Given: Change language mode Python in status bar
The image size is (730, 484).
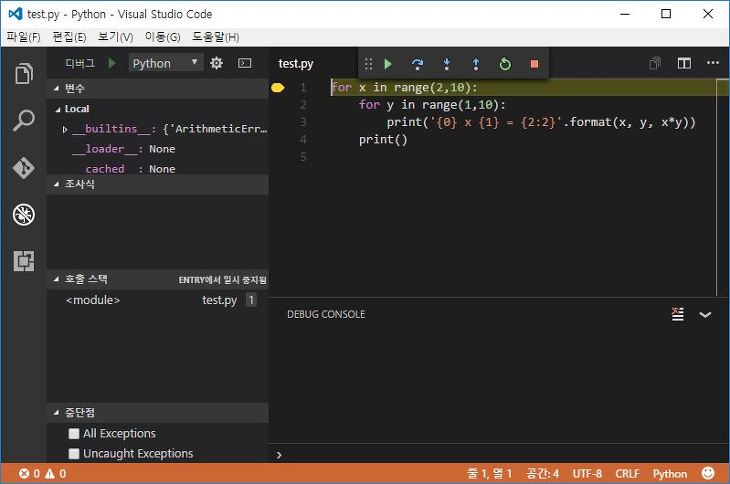Looking at the screenshot, I should [x=669, y=474].
